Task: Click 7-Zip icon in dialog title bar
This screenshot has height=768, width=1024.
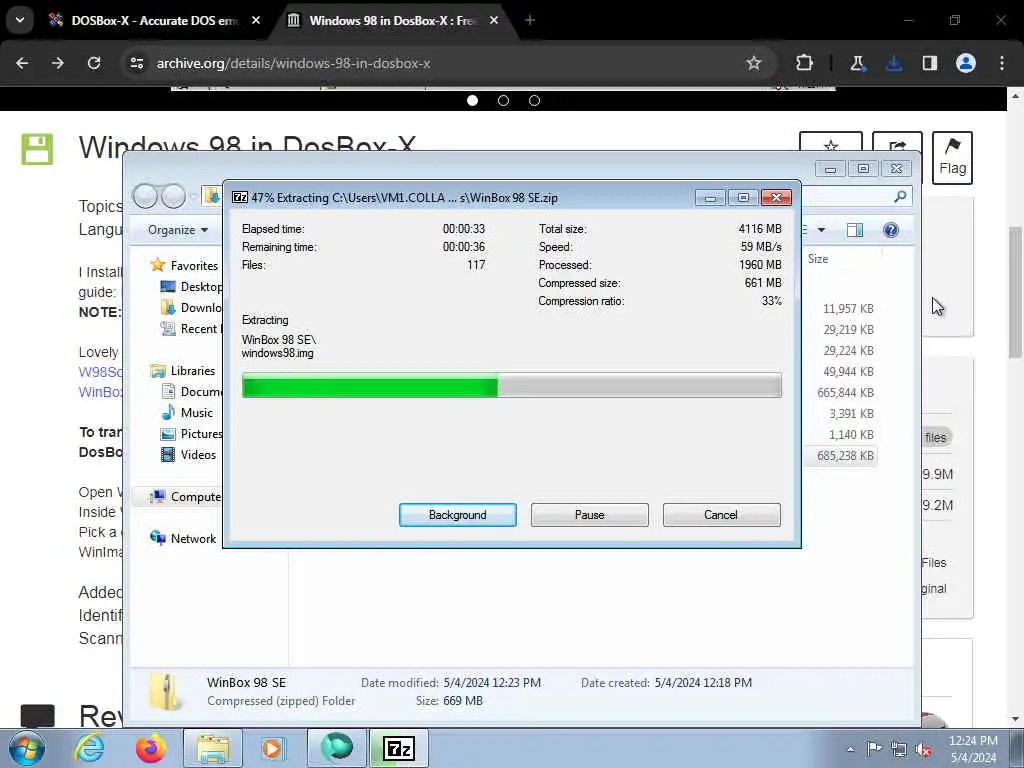Action: tap(240, 197)
